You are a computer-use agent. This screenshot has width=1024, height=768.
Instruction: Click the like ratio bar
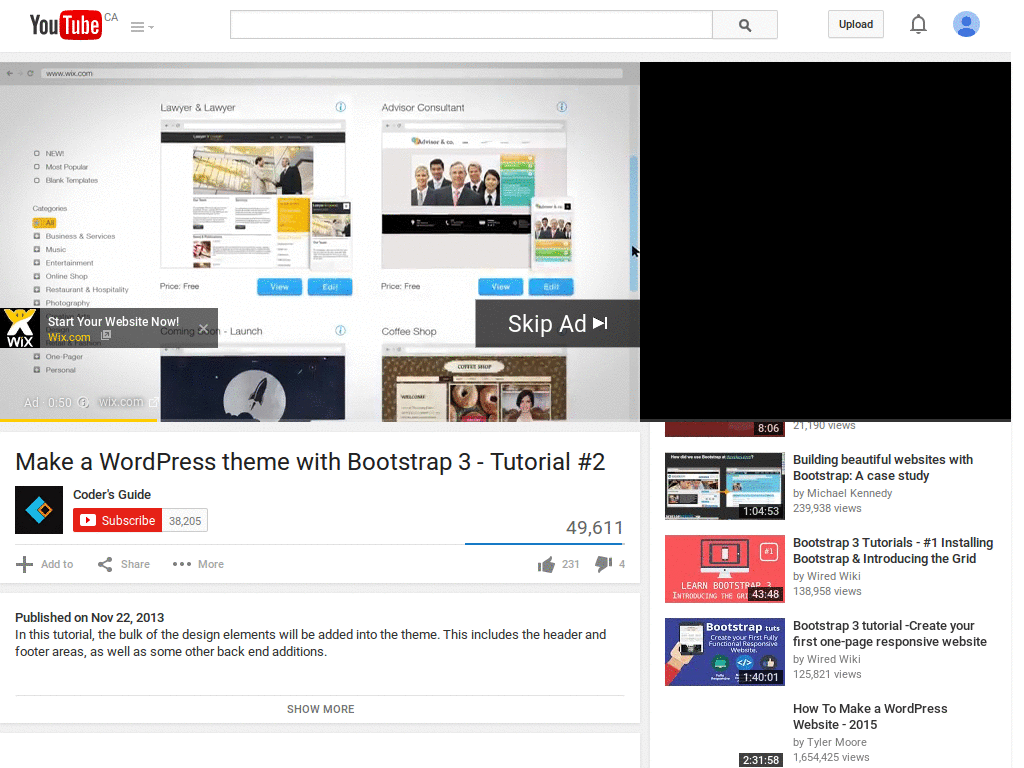point(545,543)
